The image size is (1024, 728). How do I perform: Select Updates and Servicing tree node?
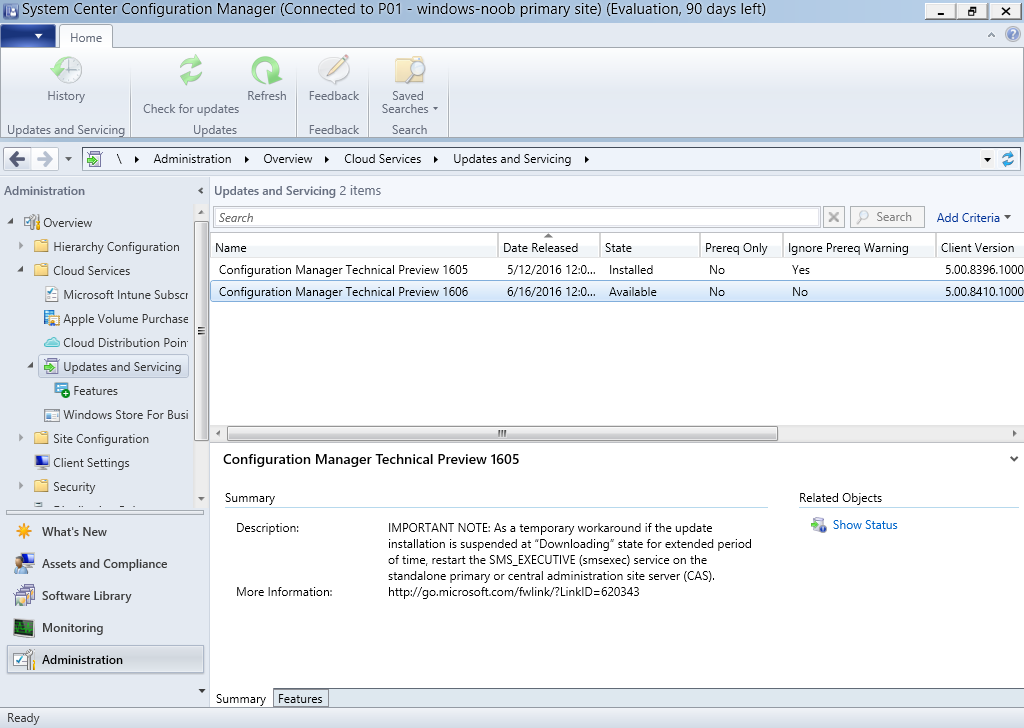point(114,366)
